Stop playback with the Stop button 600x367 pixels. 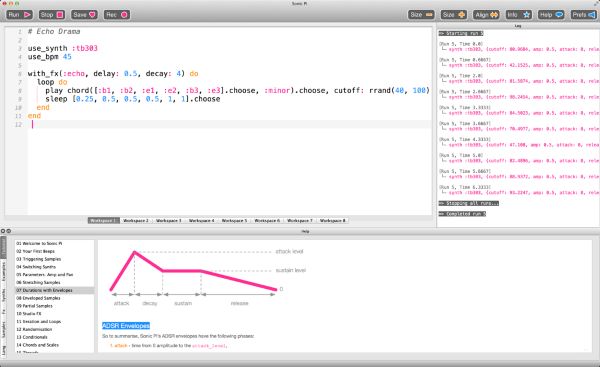(52, 15)
